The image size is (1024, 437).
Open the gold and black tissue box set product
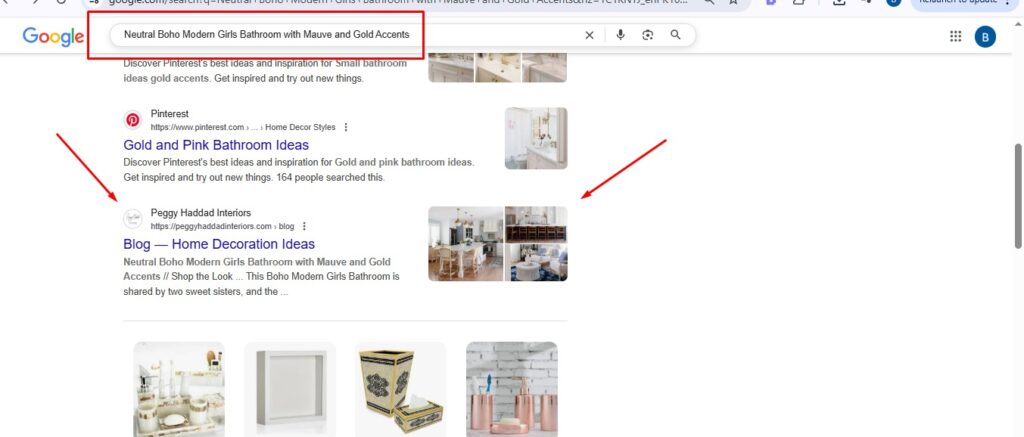tap(400, 389)
